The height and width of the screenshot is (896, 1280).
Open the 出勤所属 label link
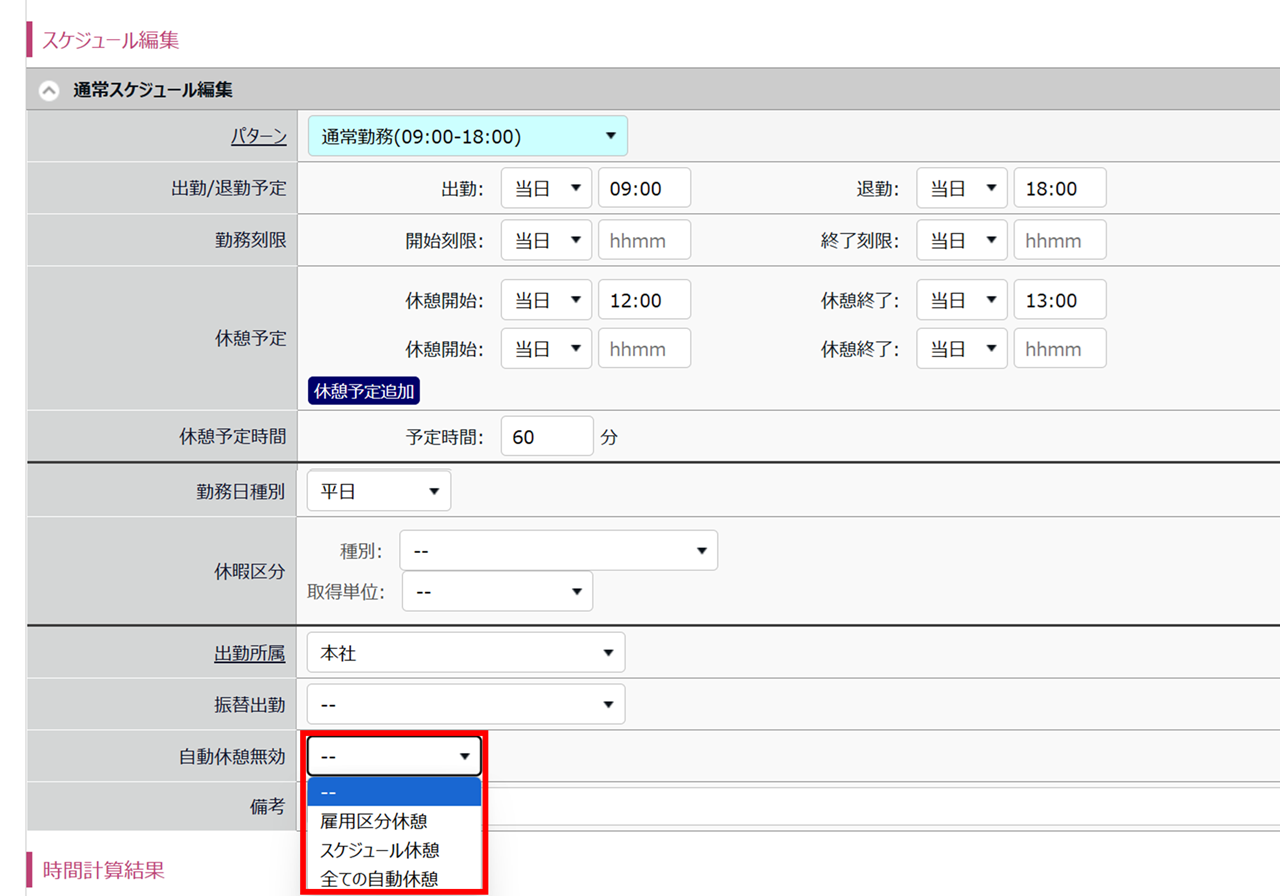[250, 653]
